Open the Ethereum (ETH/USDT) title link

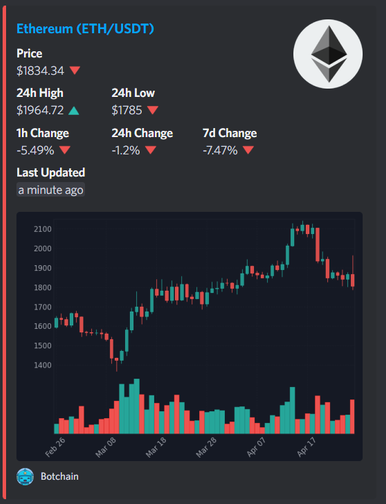[x=85, y=29]
